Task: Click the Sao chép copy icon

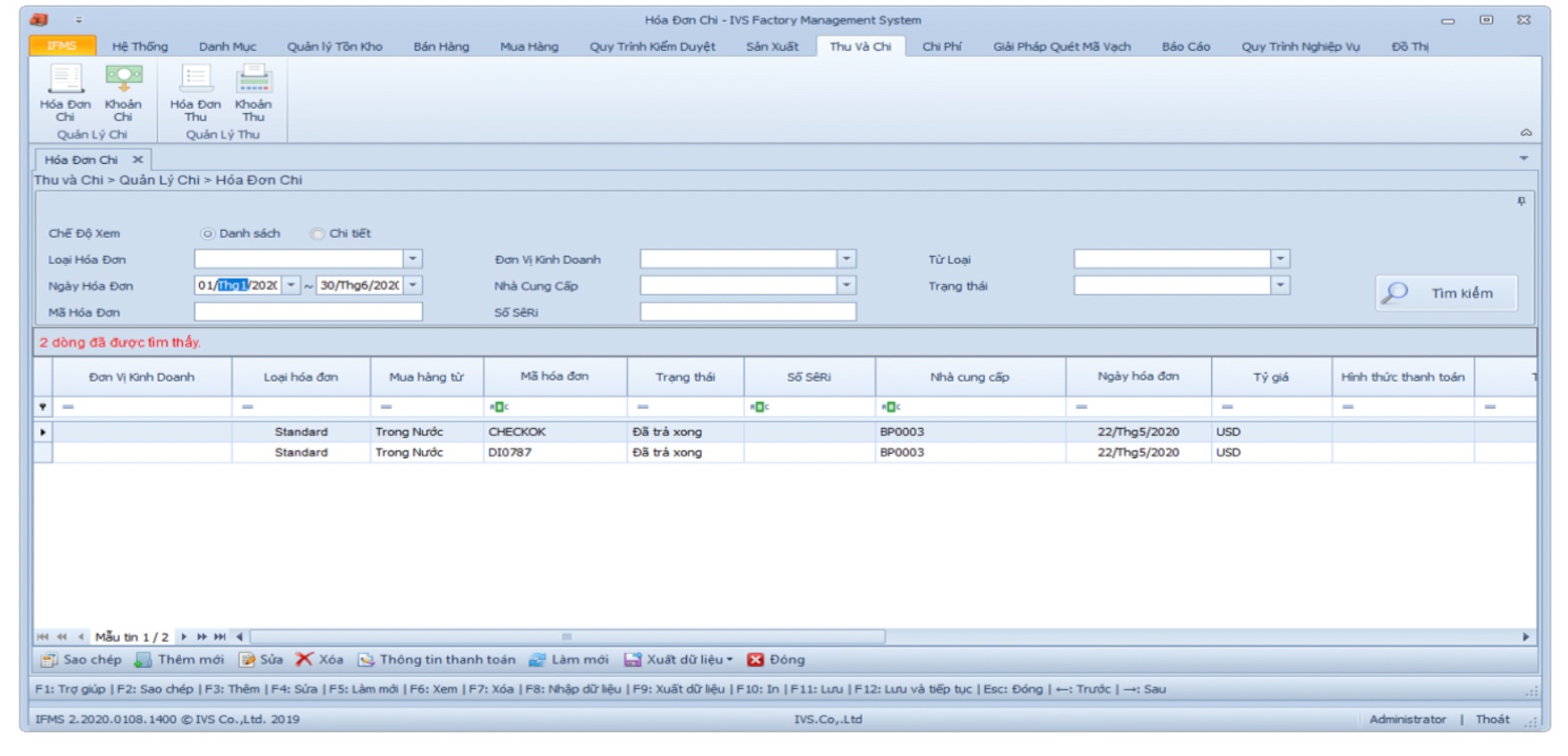Action: [x=50, y=660]
